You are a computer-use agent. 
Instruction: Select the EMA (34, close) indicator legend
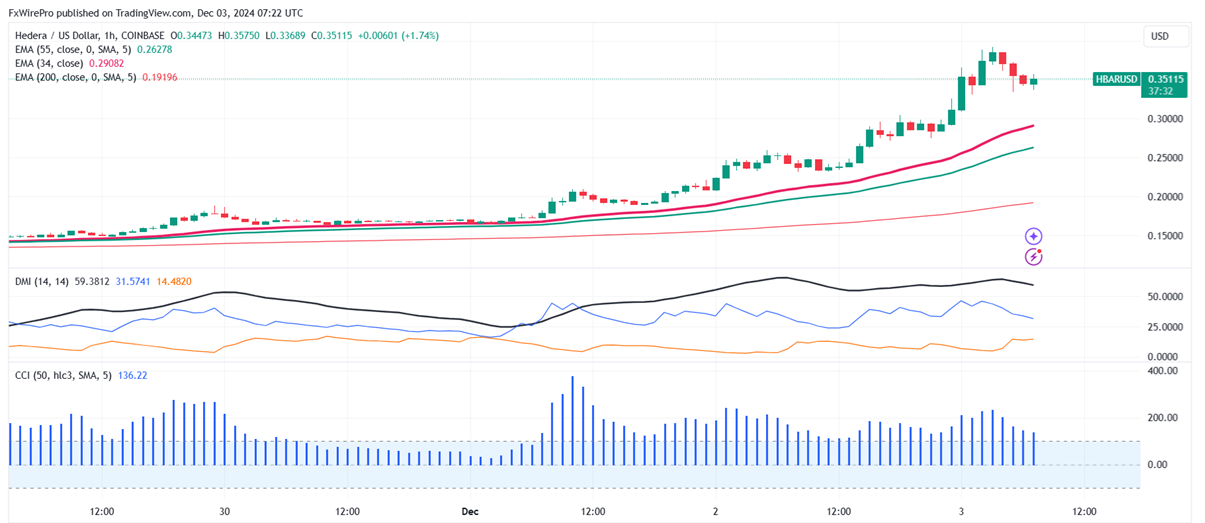click(x=56, y=63)
